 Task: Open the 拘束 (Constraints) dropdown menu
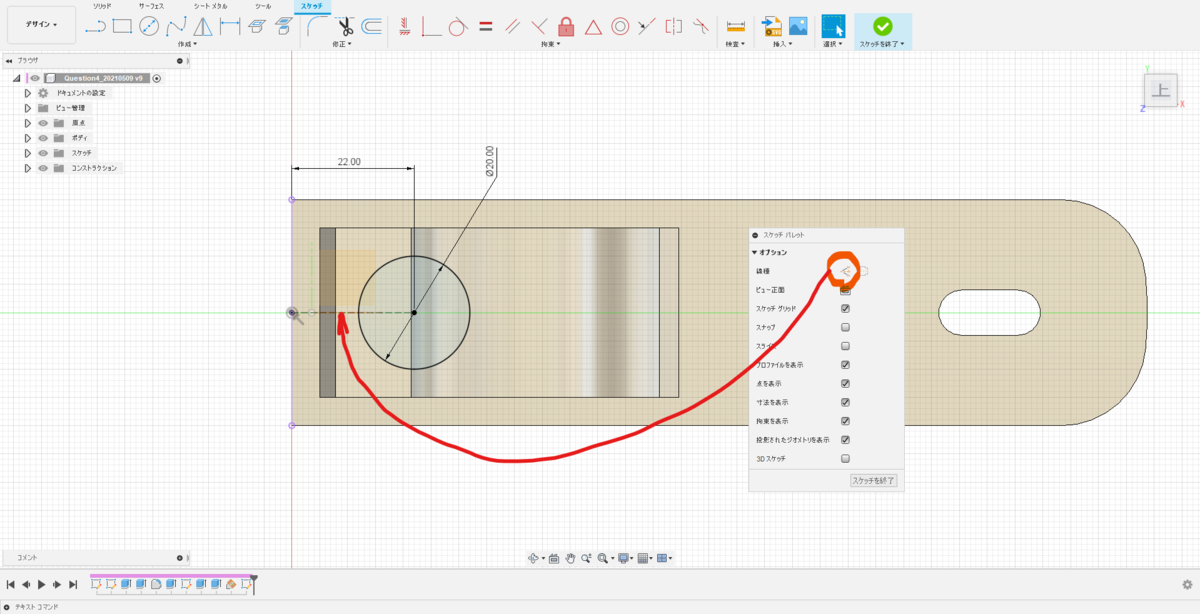click(x=550, y=44)
